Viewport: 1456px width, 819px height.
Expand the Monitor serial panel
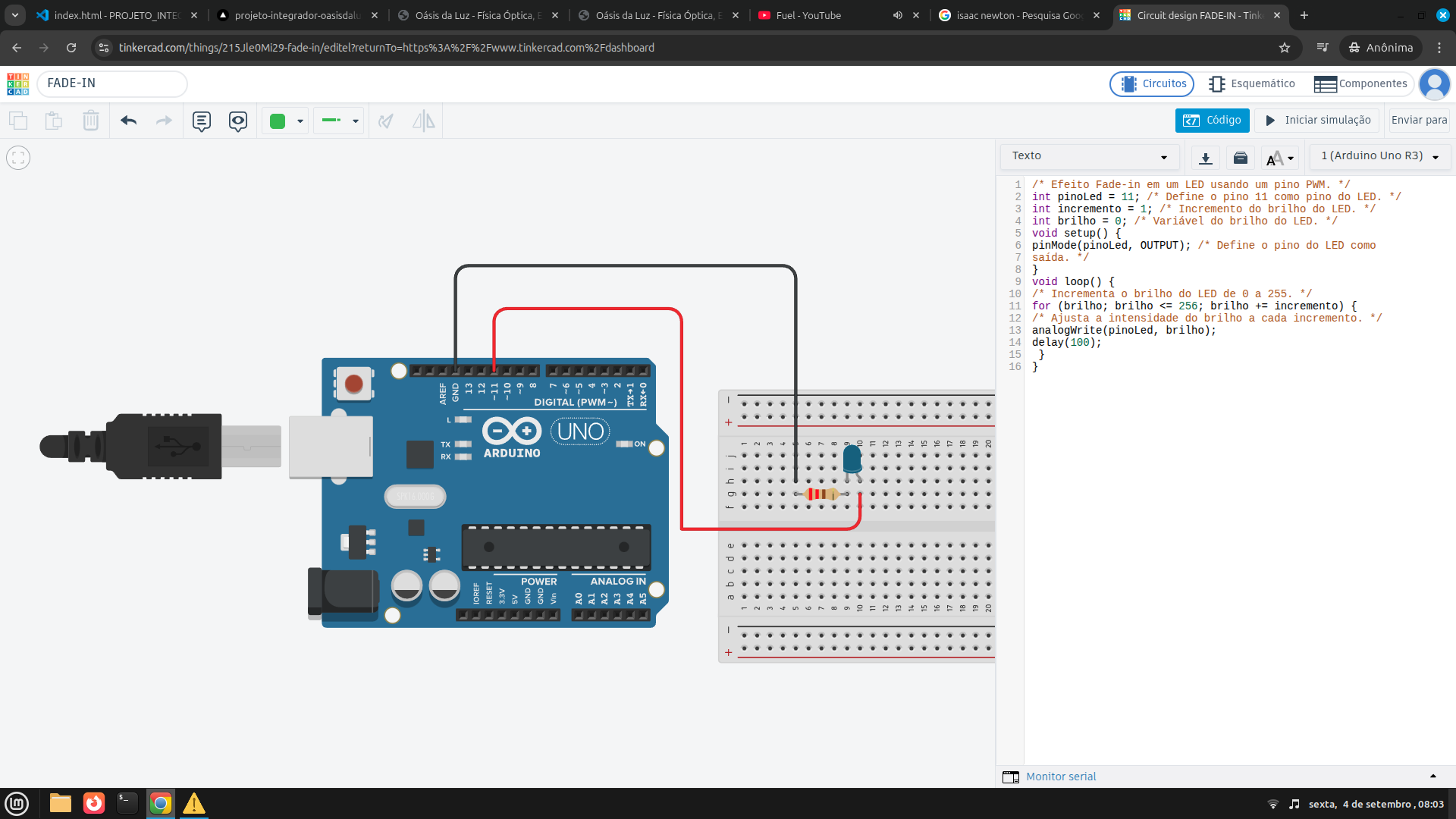1433,777
